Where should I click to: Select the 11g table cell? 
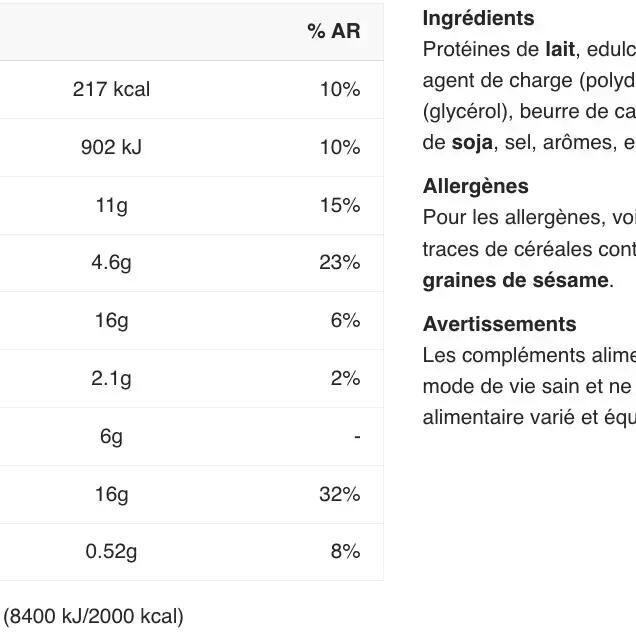coord(111,205)
